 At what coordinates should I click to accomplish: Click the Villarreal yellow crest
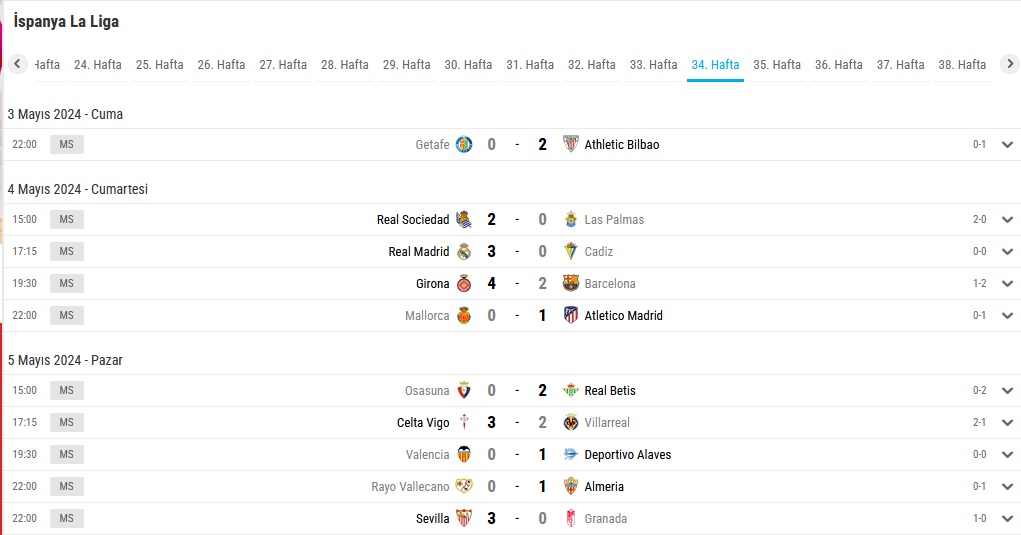point(570,422)
